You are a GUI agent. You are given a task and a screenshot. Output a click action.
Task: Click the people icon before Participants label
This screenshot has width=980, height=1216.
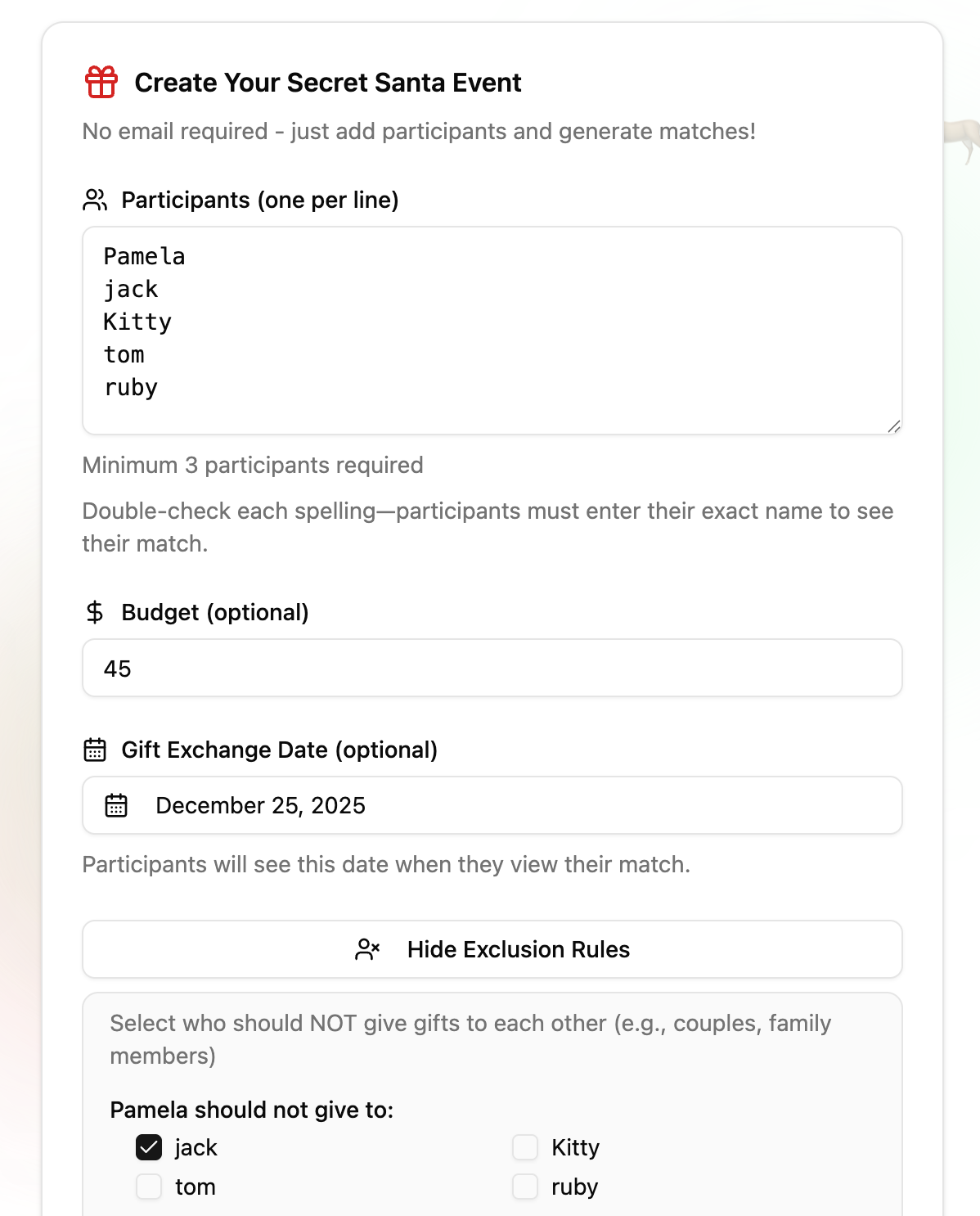point(96,199)
